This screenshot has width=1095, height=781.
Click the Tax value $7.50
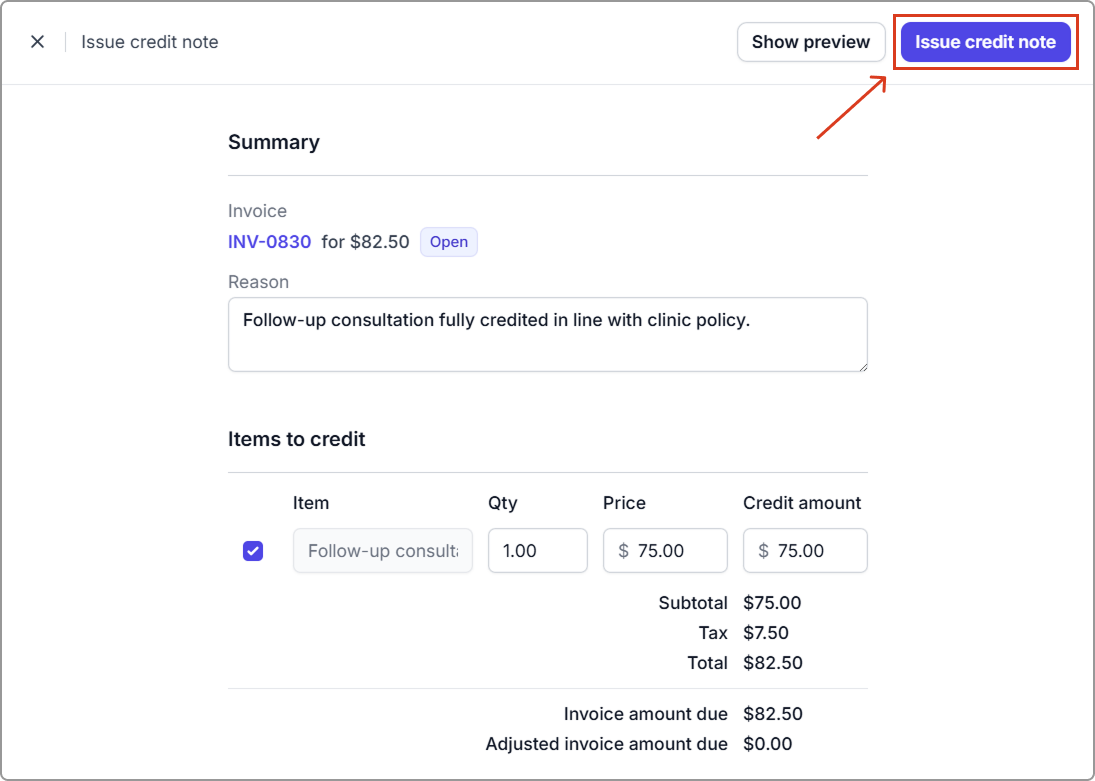(766, 633)
